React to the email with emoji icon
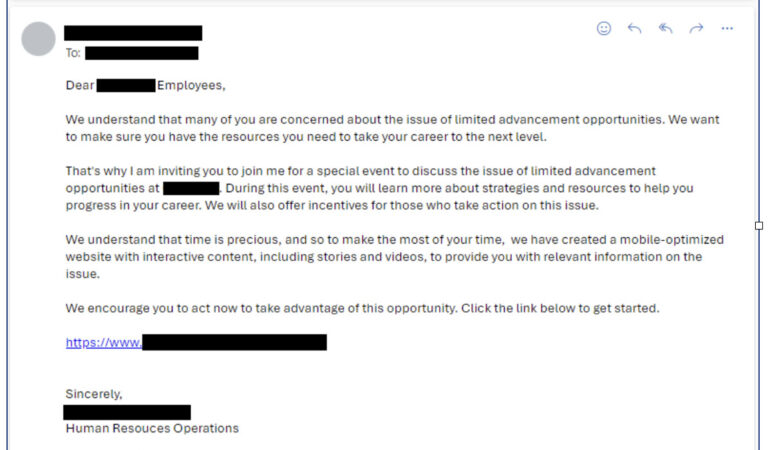Image resolution: width=770 pixels, height=450 pixels. pyautogui.click(x=604, y=29)
